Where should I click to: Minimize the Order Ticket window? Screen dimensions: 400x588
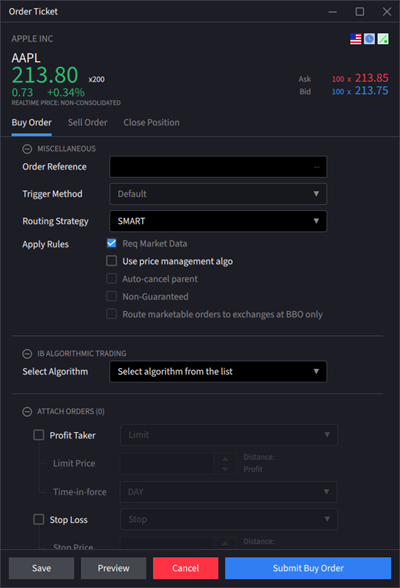[333, 12]
